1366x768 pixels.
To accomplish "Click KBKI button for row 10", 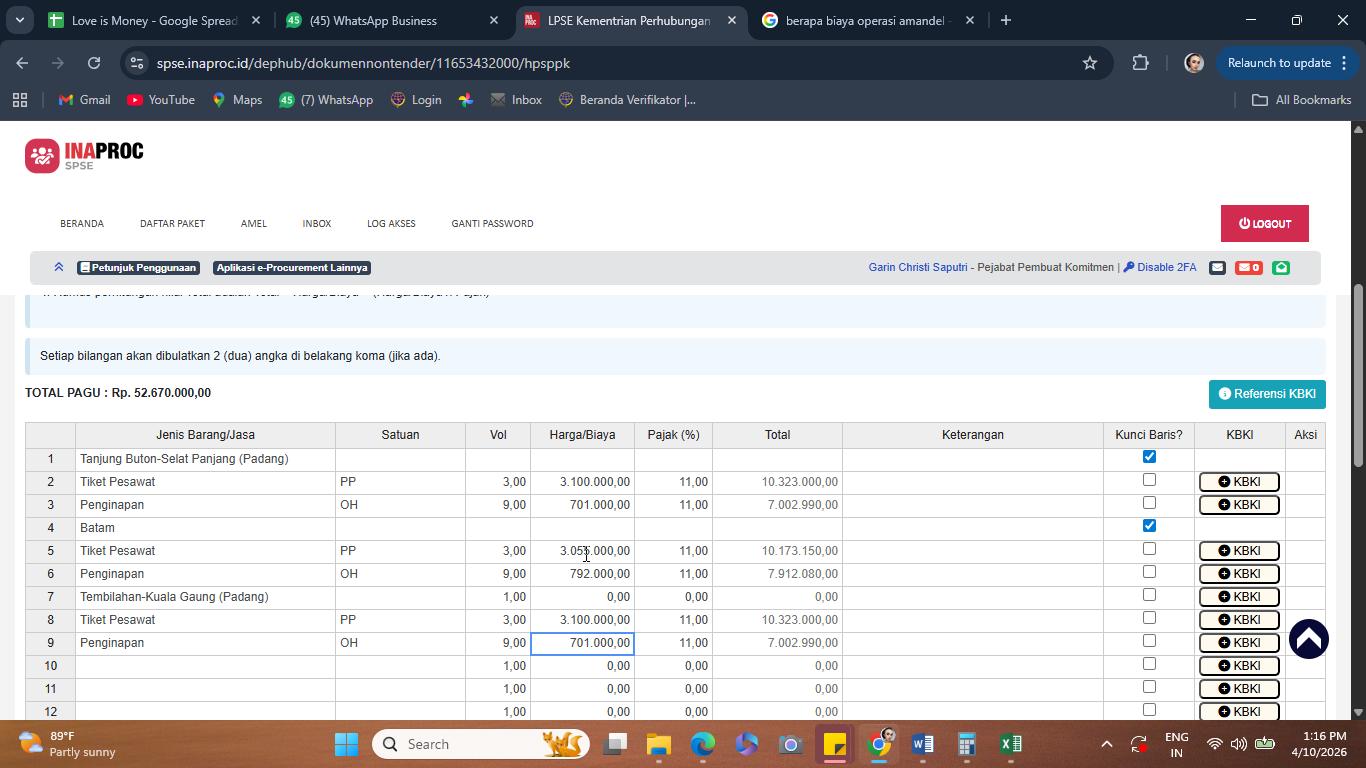I will click(1239, 666).
